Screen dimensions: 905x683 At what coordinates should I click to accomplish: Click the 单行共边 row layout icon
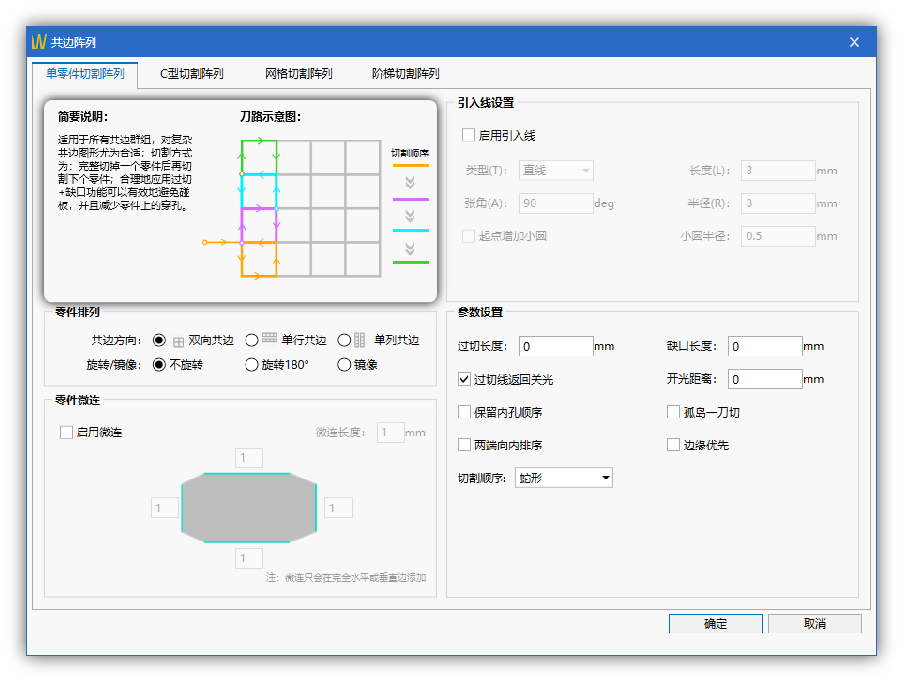tap(269, 339)
